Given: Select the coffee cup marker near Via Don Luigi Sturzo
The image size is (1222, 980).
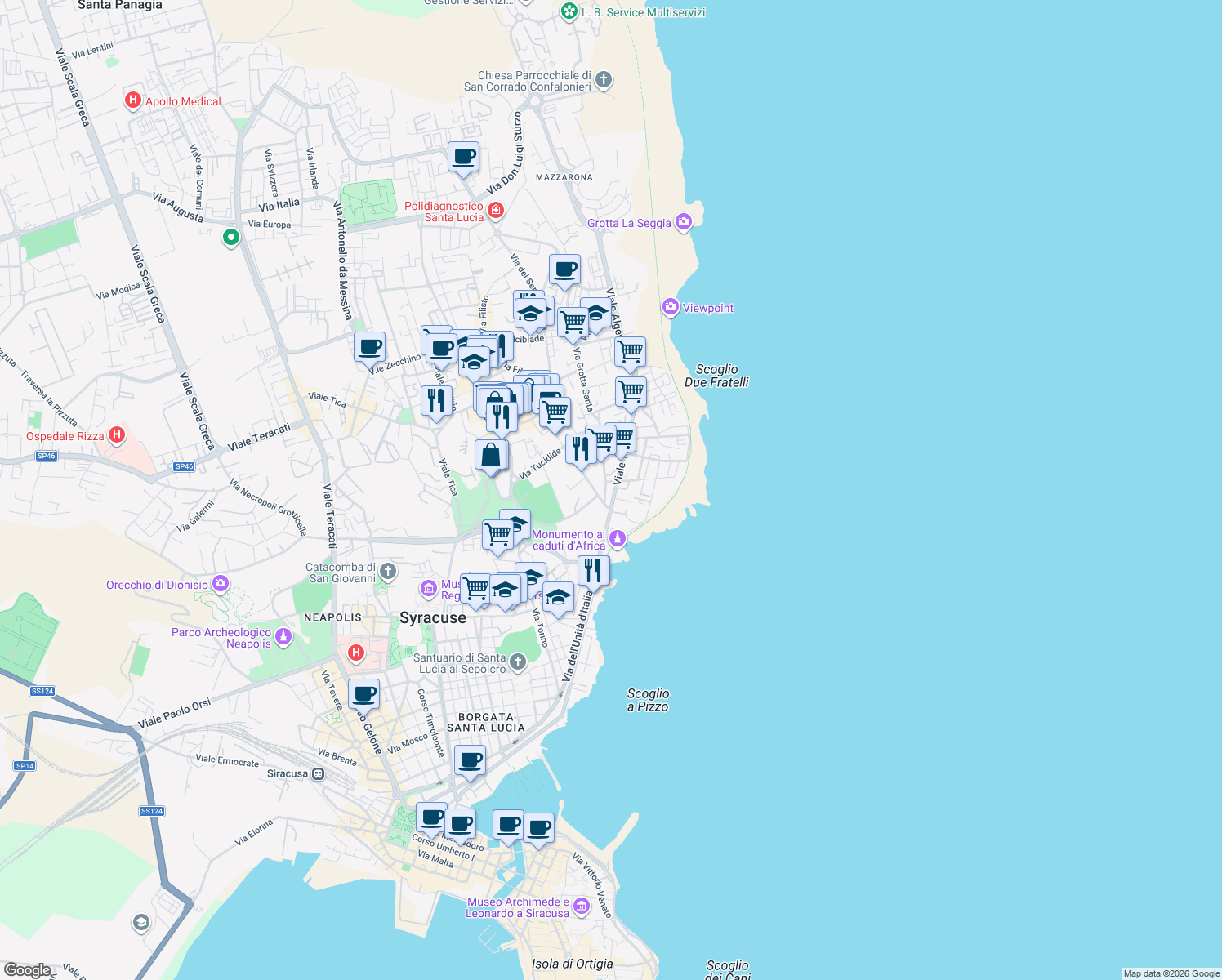Looking at the screenshot, I should [x=463, y=155].
